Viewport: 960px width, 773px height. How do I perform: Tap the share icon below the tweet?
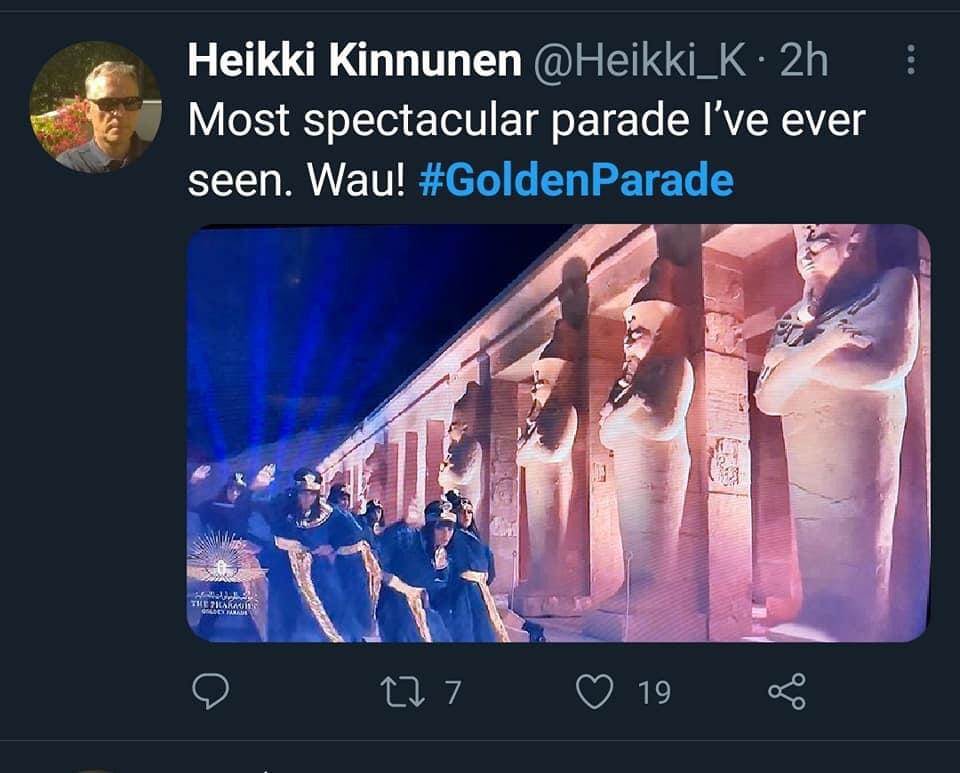[787, 691]
